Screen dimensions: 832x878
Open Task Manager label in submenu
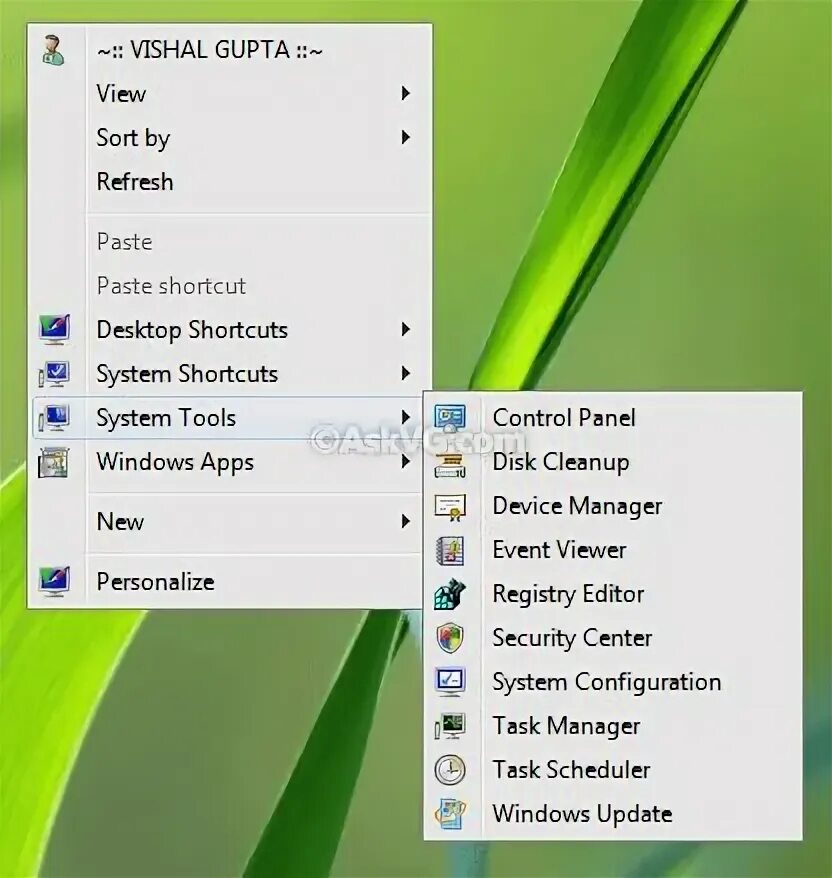(x=566, y=726)
